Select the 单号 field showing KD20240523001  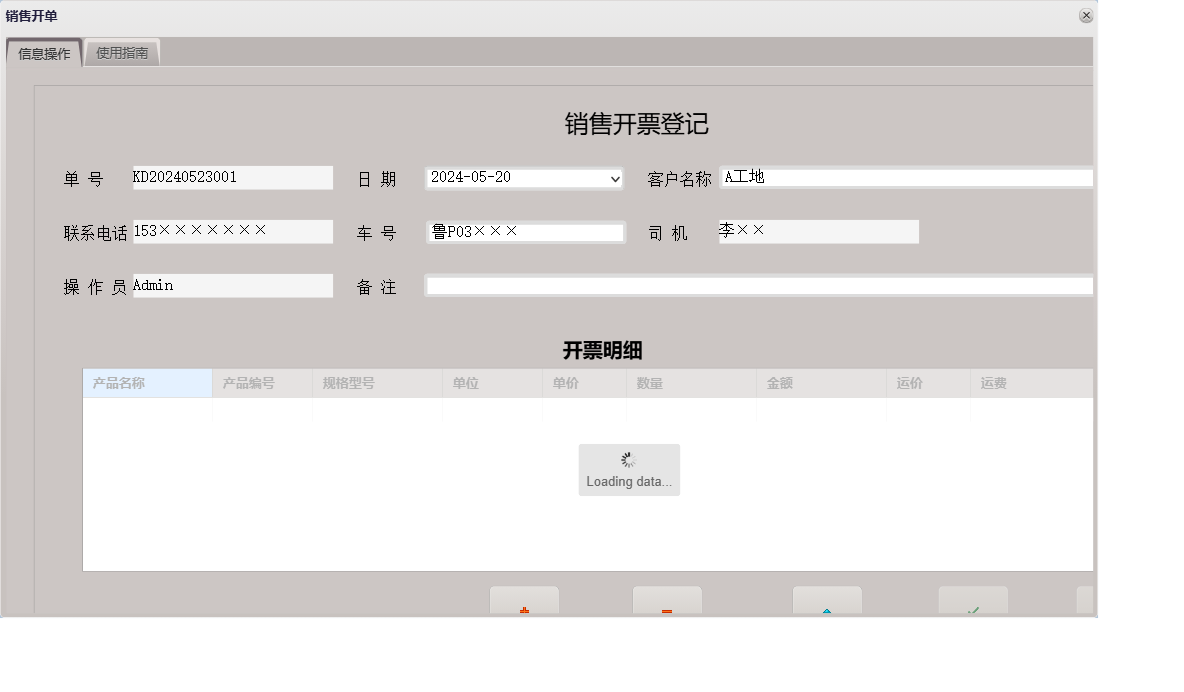232,177
